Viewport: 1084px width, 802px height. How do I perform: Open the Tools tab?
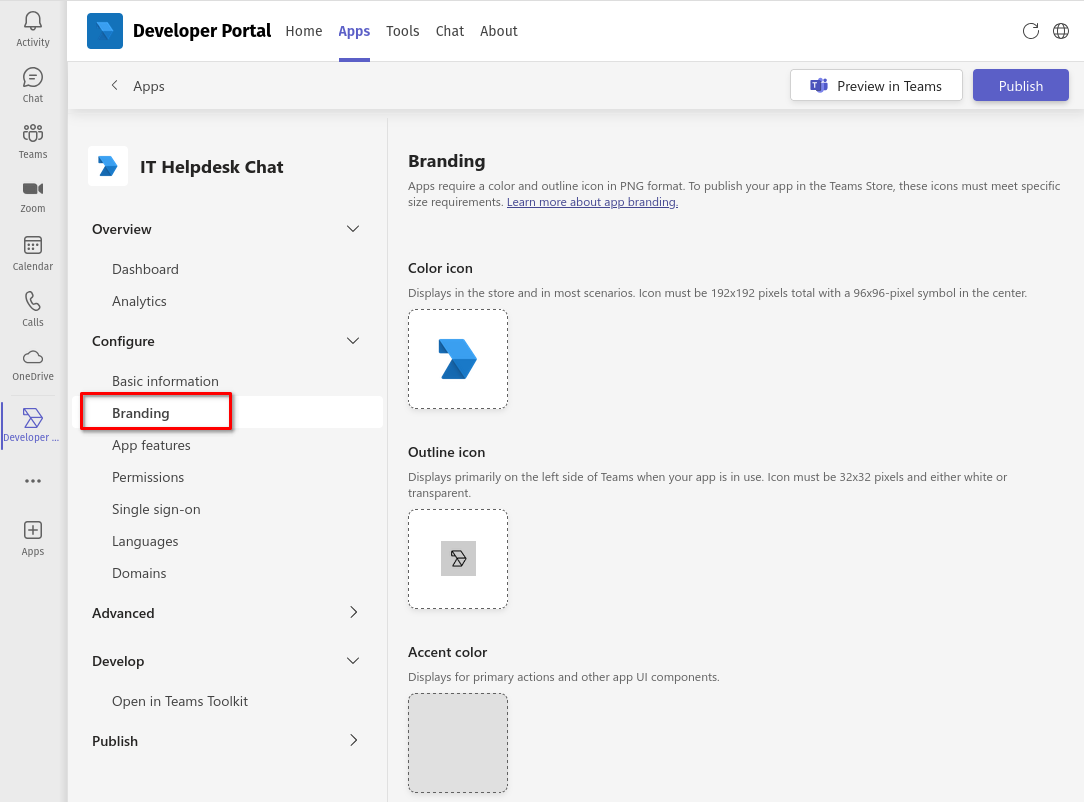402,31
